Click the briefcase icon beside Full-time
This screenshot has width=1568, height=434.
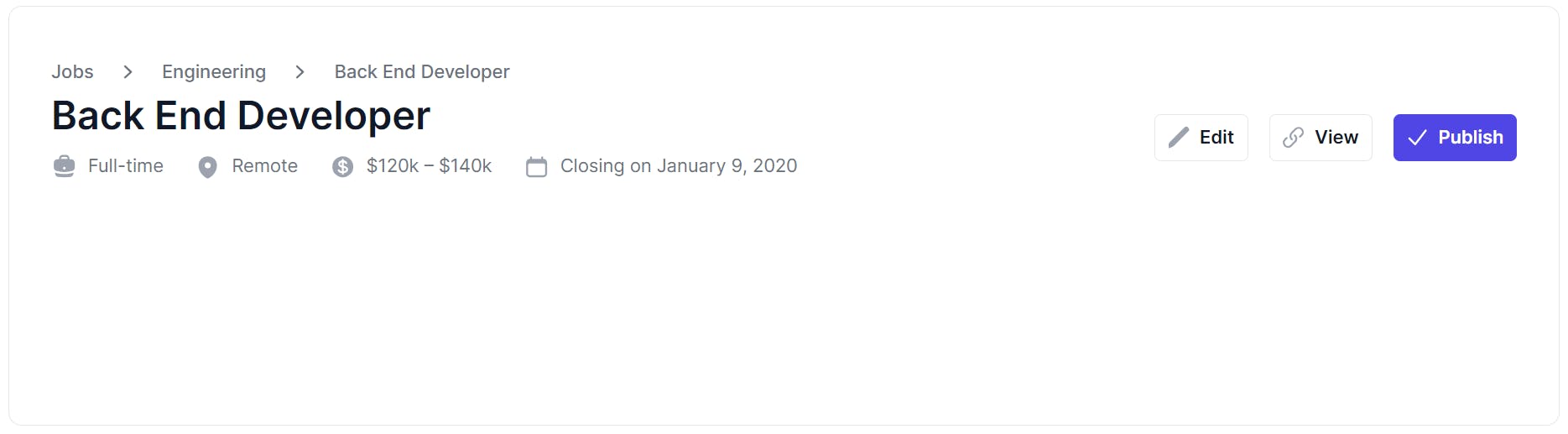pos(64,166)
